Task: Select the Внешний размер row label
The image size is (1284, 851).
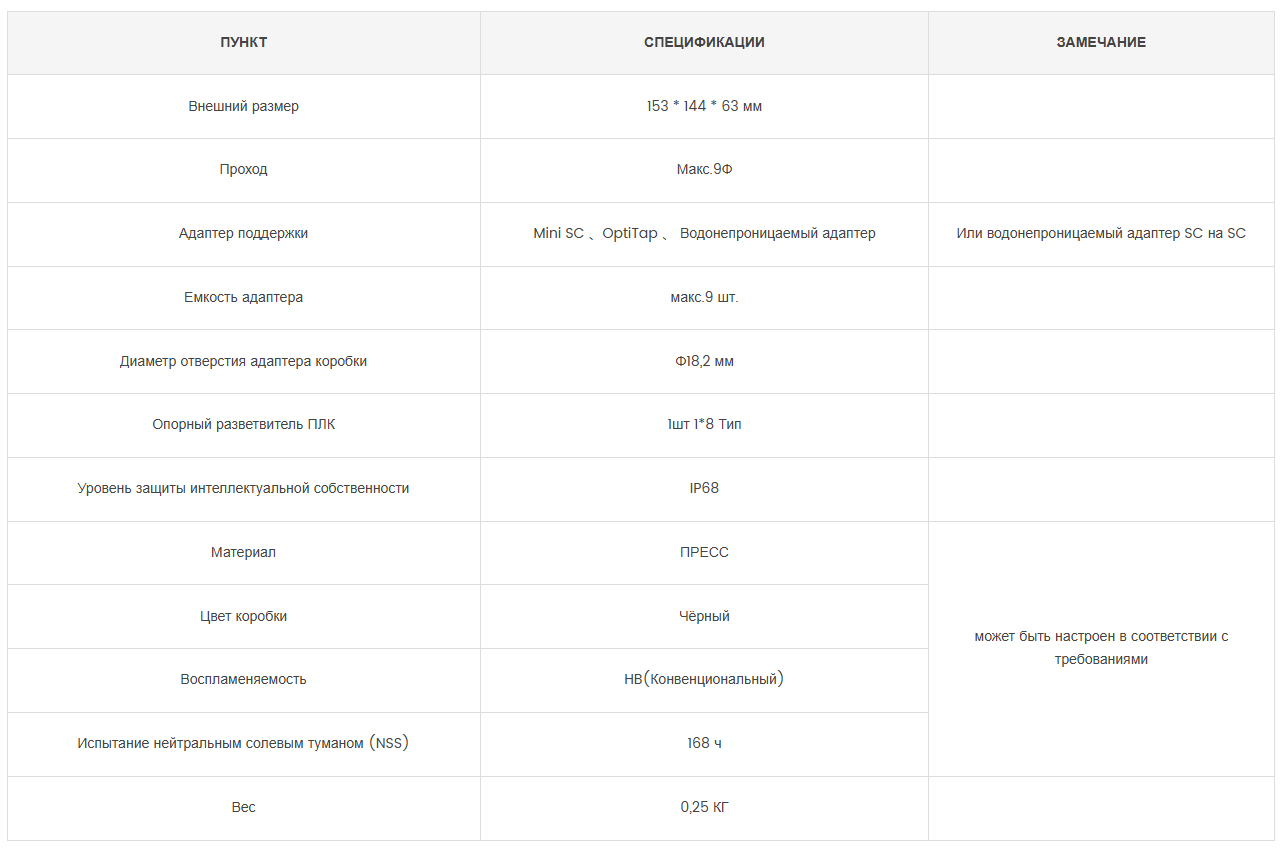Action: 244,106
